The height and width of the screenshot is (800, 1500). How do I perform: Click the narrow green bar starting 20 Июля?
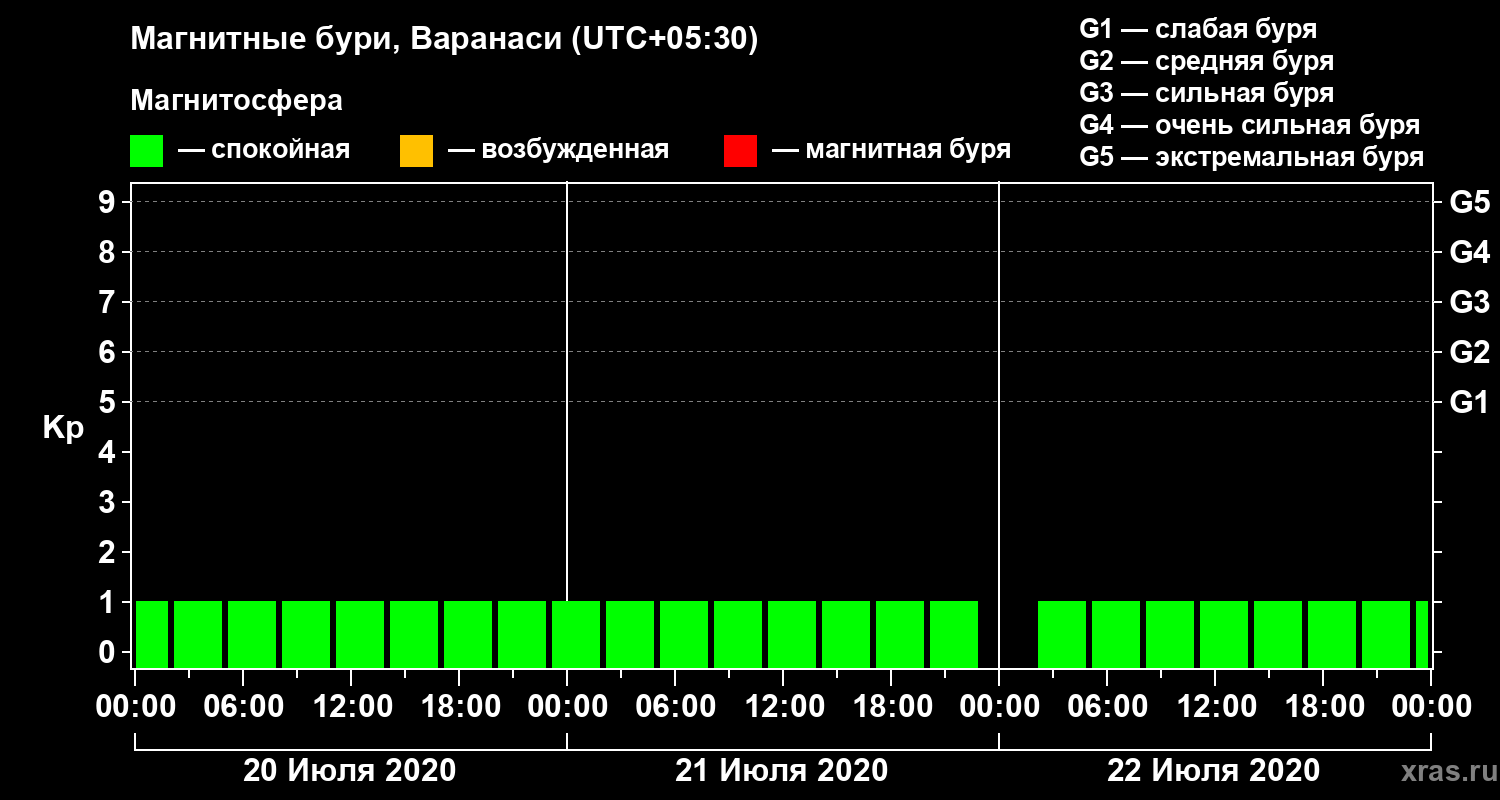(152, 634)
